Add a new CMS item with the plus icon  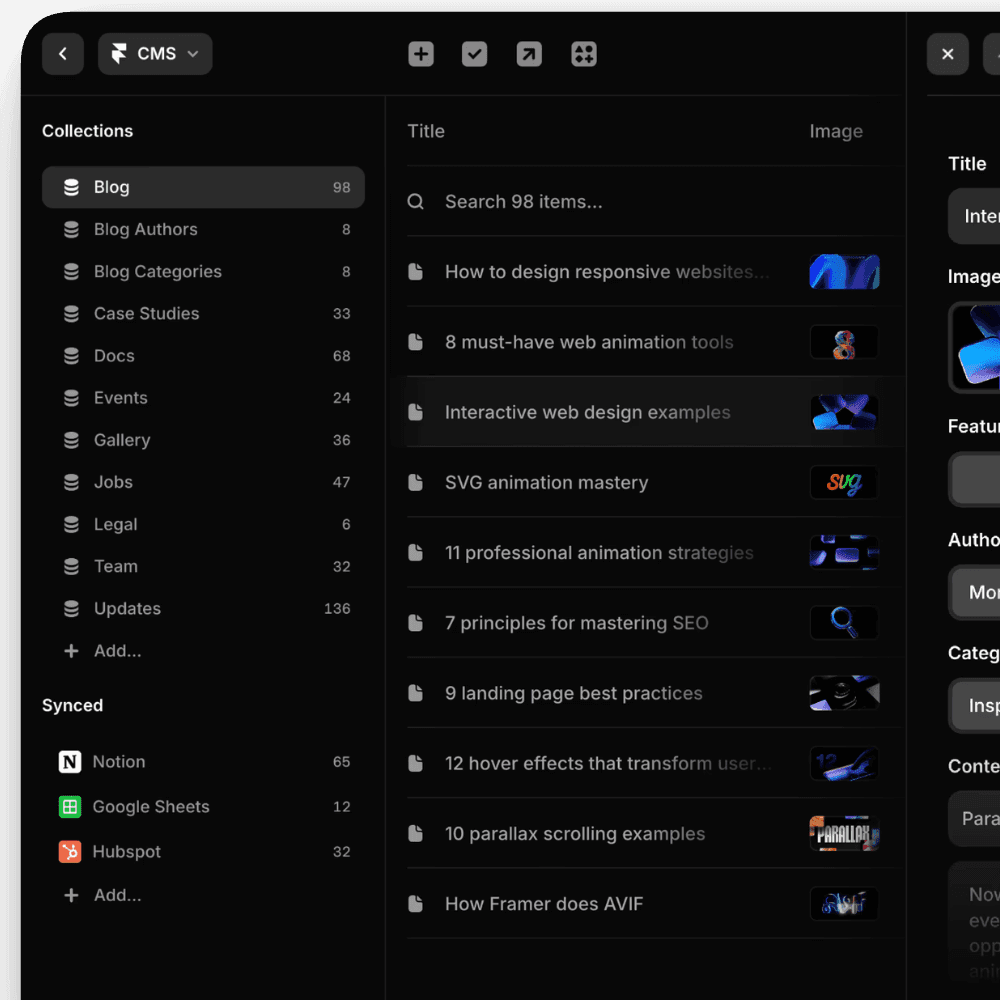click(420, 54)
